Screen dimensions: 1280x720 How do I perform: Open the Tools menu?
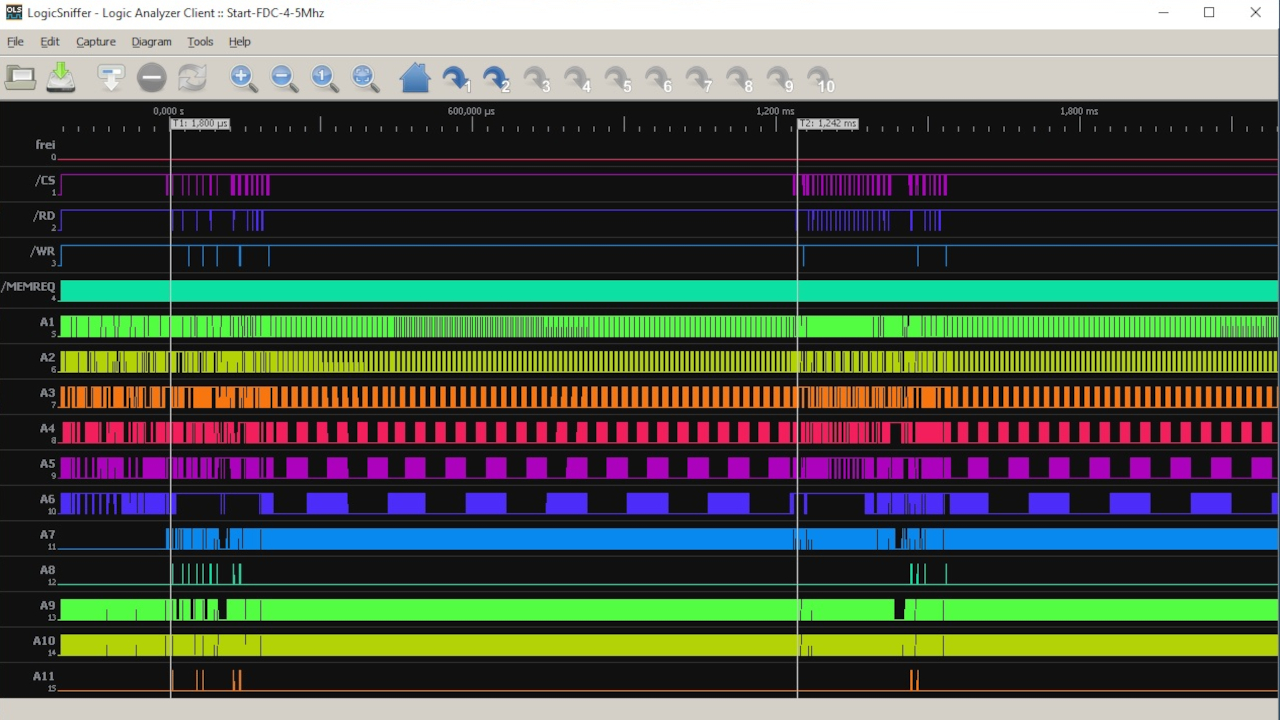(200, 42)
